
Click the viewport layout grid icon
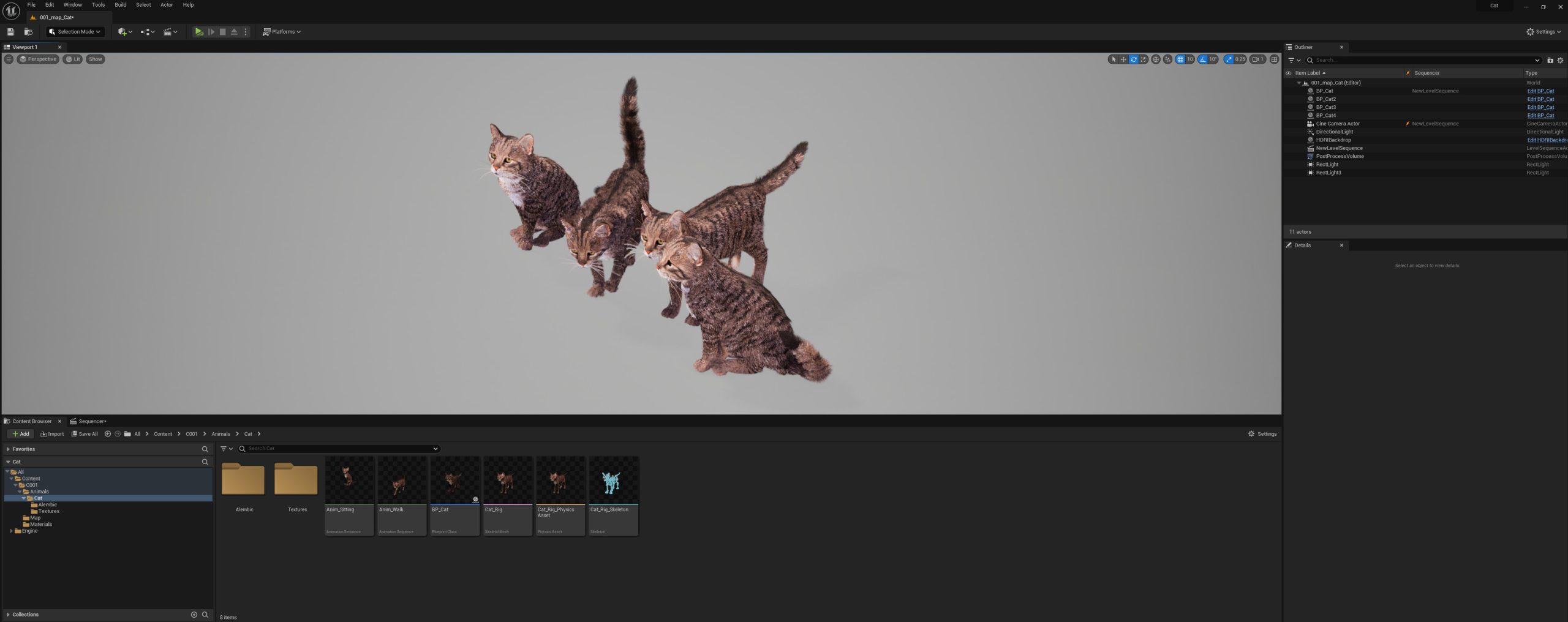[x=1275, y=59]
